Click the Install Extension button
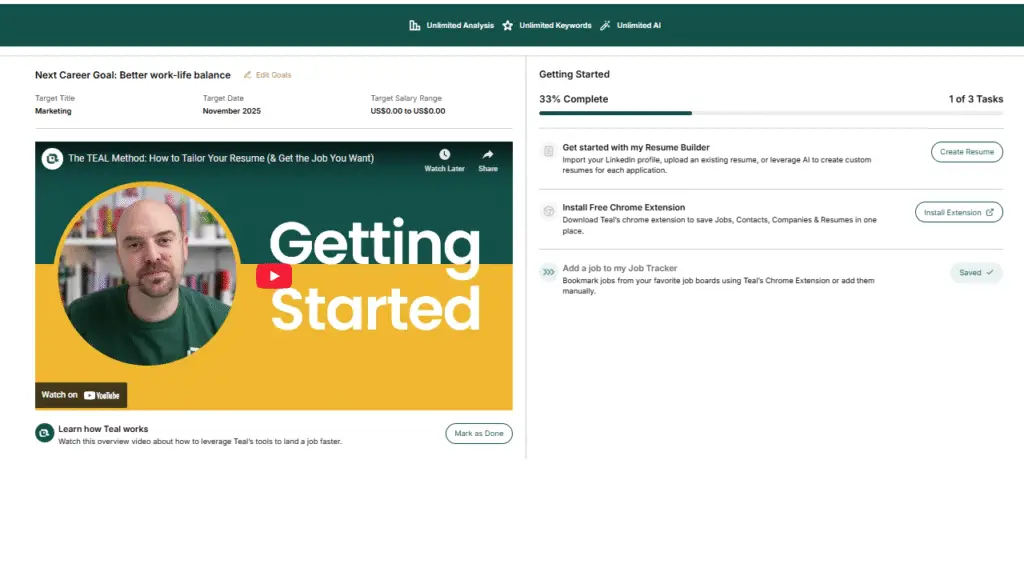Image resolution: width=1024 pixels, height=576 pixels. coord(958,212)
